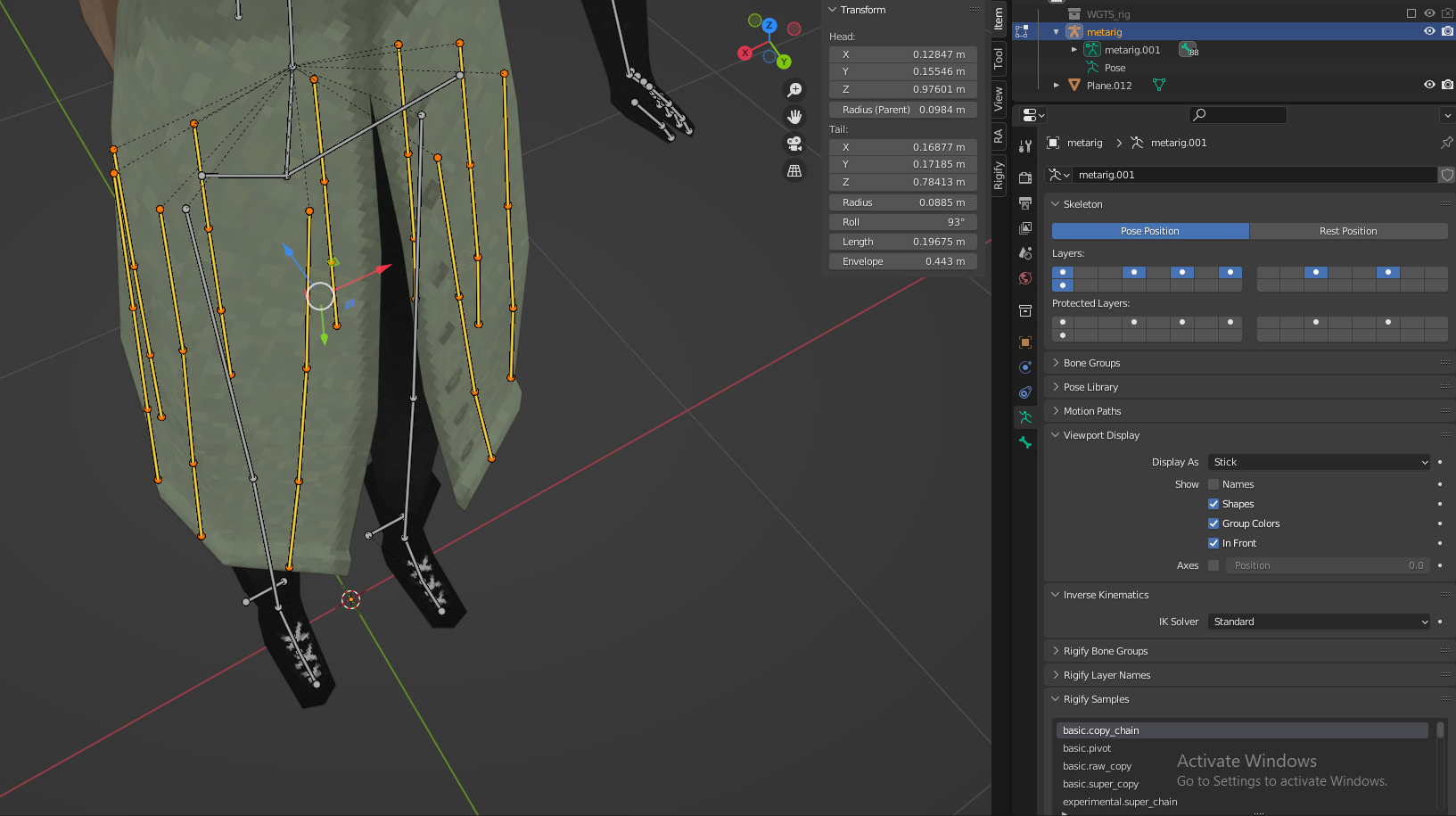Open the Object properties tab
The image size is (1456, 816).
click(1025, 342)
